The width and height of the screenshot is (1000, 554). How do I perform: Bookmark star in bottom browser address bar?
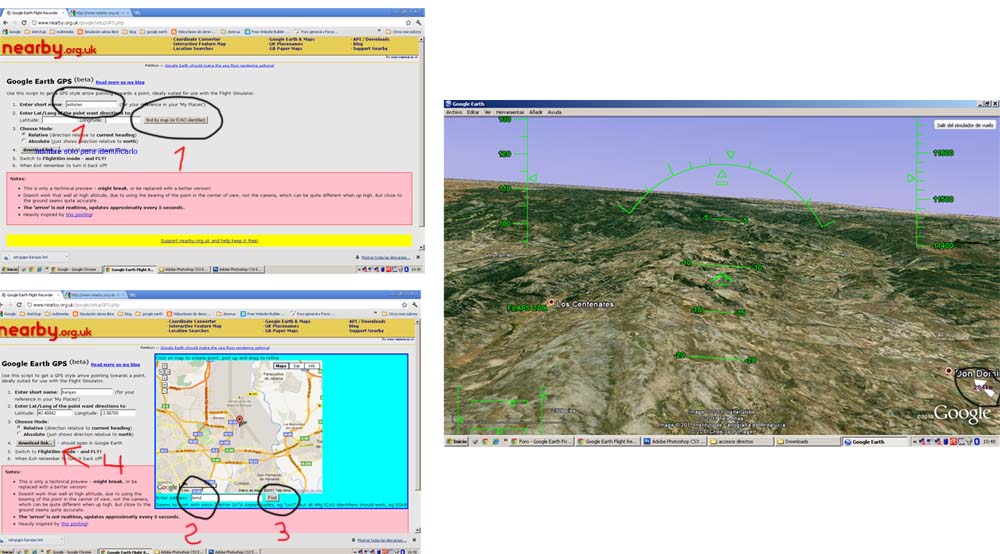point(404,305)
